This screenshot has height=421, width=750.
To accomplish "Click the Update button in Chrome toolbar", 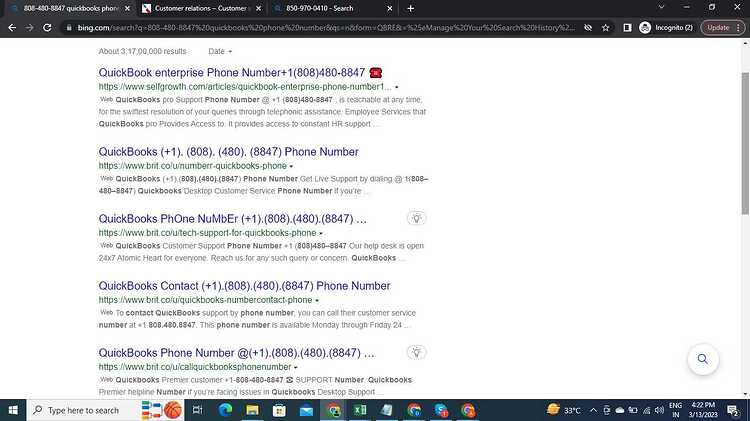I will 723,28.
